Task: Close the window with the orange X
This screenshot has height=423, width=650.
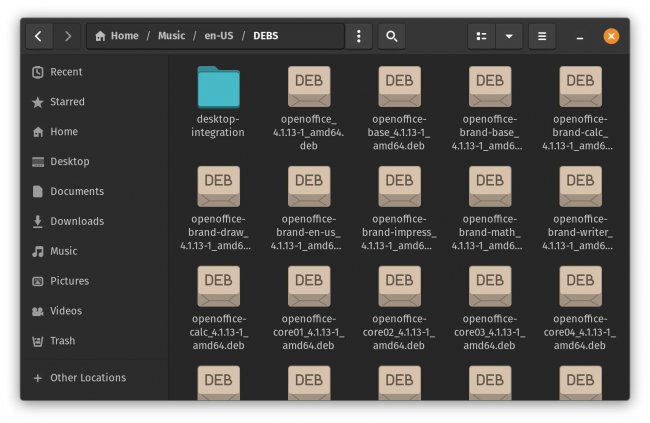Action: coord(611,36)
